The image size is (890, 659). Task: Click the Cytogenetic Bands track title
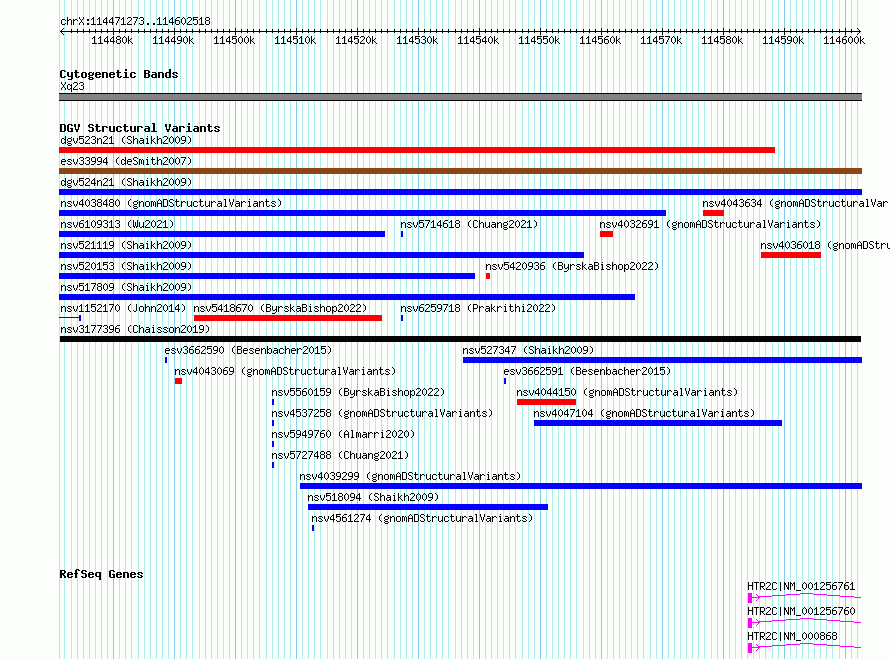[x=119, y=74]
